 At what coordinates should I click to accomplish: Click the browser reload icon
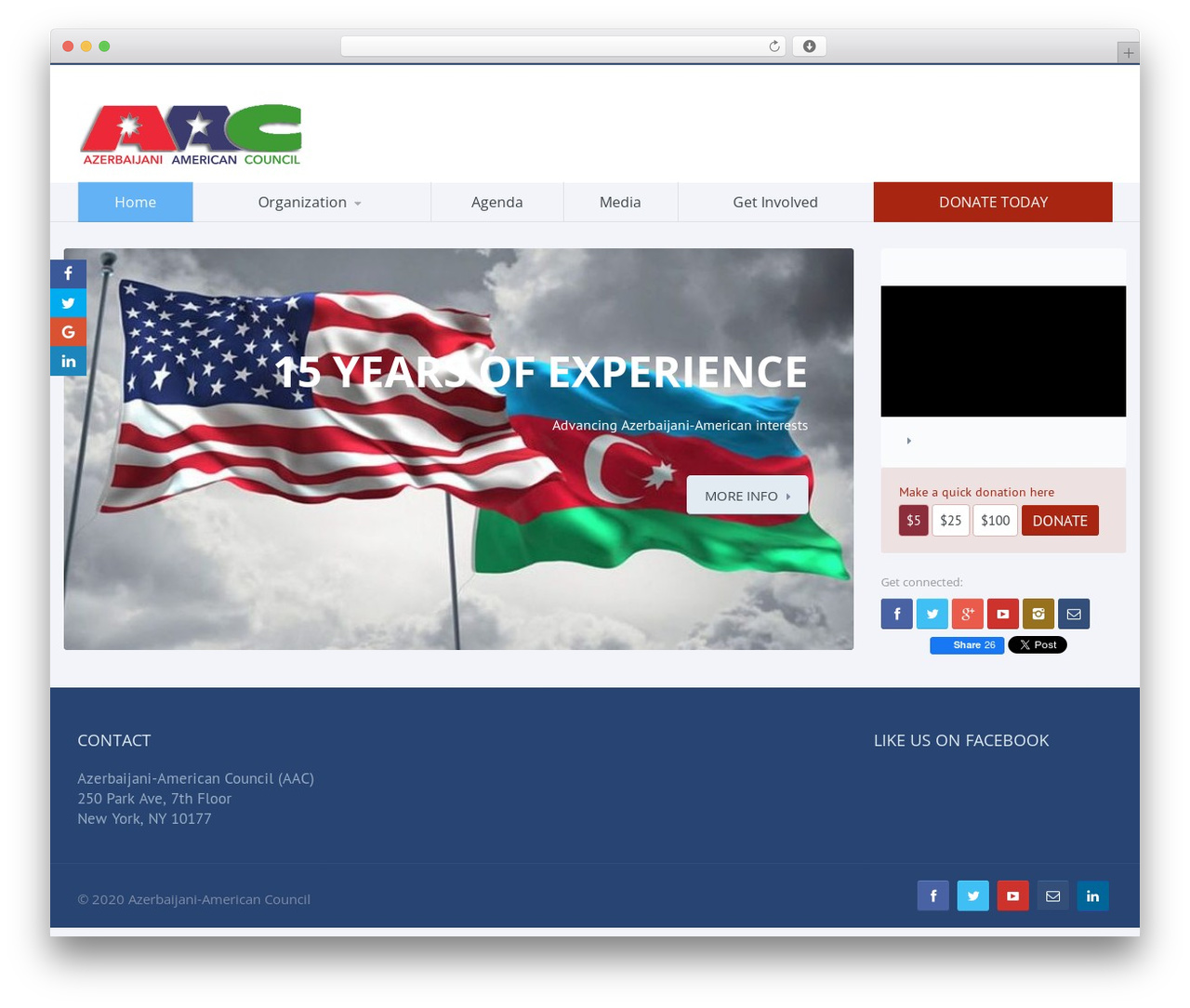pos(774,46)
